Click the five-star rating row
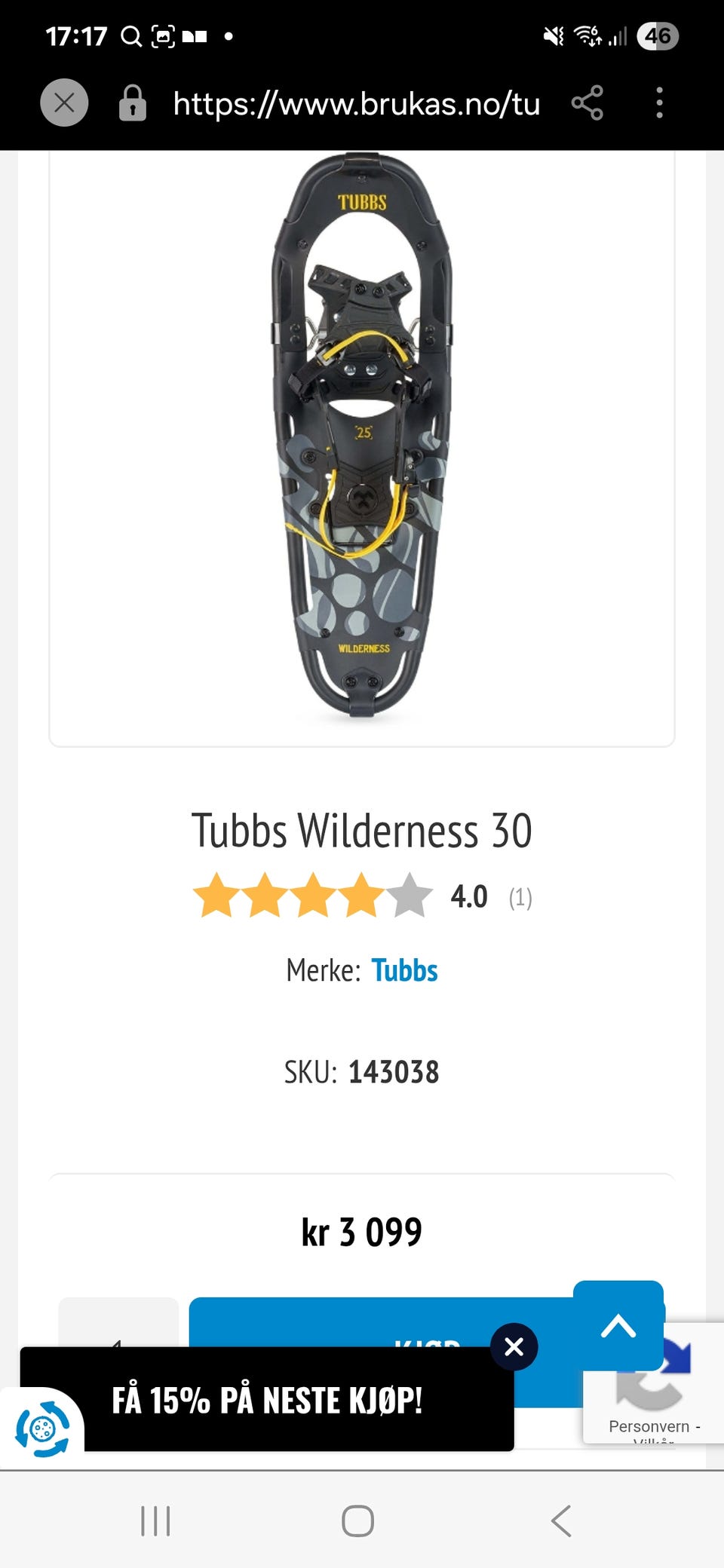 pos(312,896)
